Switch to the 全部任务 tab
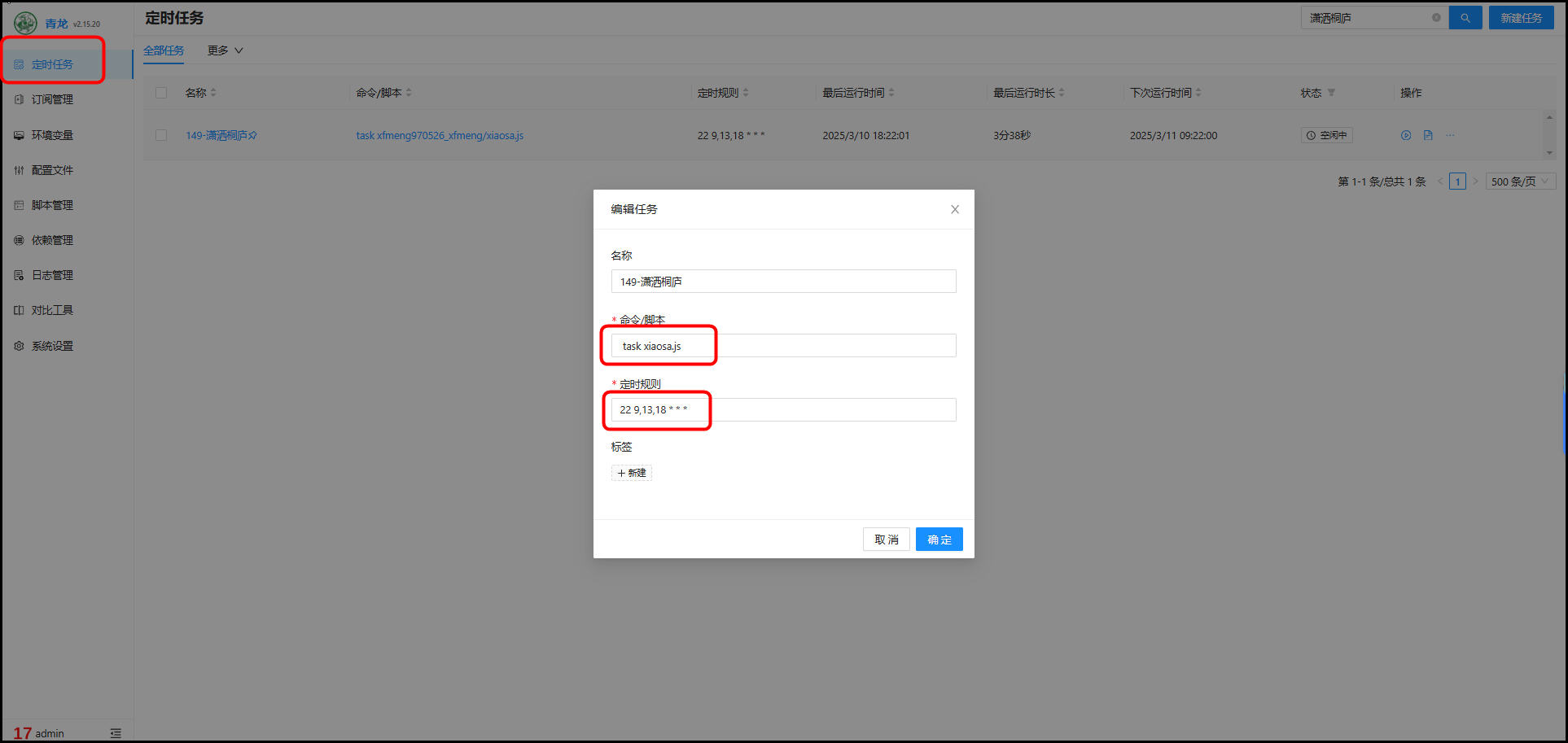Image resolution: width=1568 pixels, height=743 pixels. pos(164,50)
